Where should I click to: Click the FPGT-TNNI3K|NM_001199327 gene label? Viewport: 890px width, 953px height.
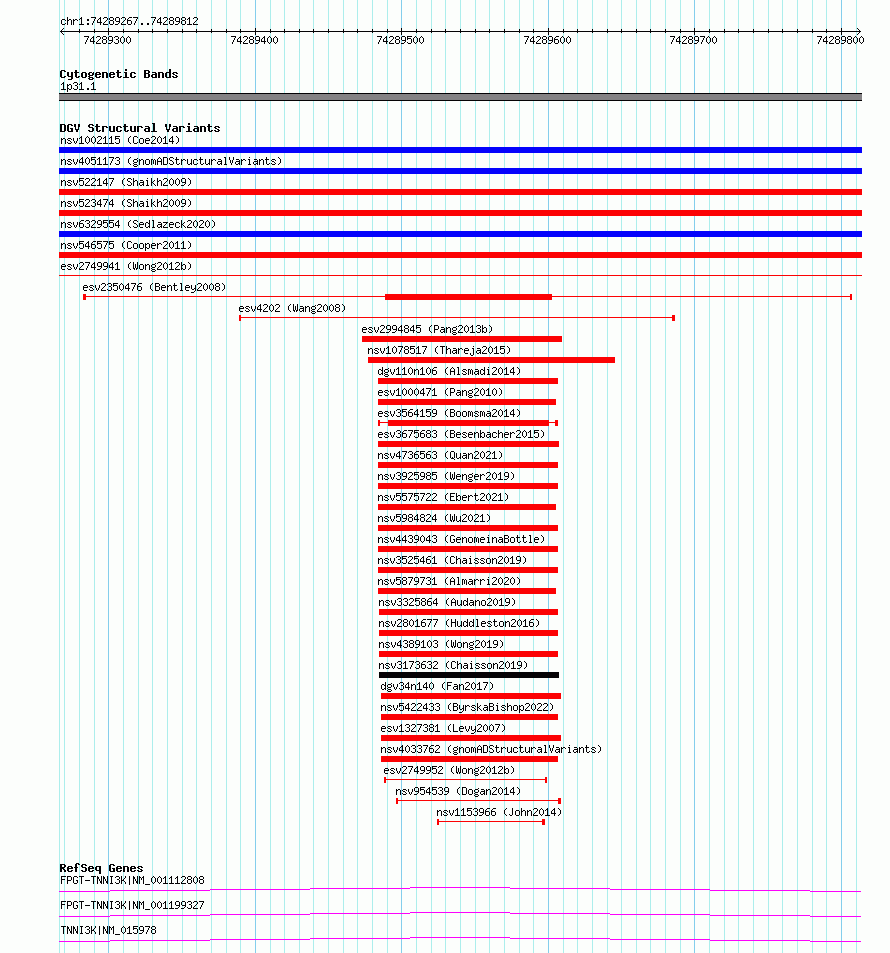(132, 906)
